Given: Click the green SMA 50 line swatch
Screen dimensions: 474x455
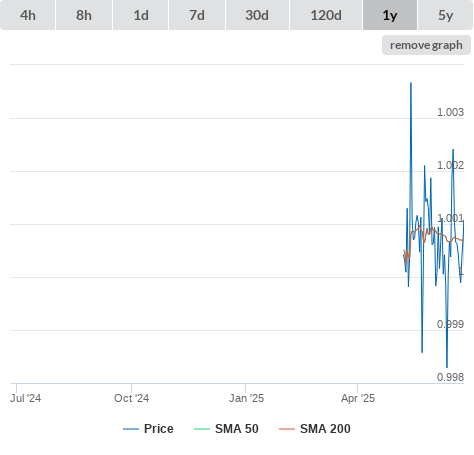Looking at the screenshot, I should [x=202, y=429].
